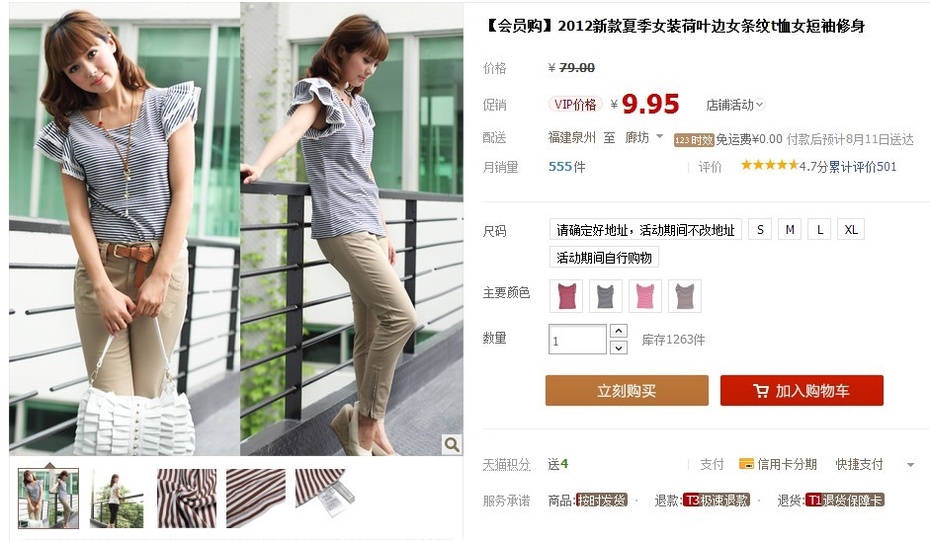The width and height of the screenshot is (930, 541).
Task: Expand payment options arrow beside 快捷支付
Action: [x=910, y=465]
